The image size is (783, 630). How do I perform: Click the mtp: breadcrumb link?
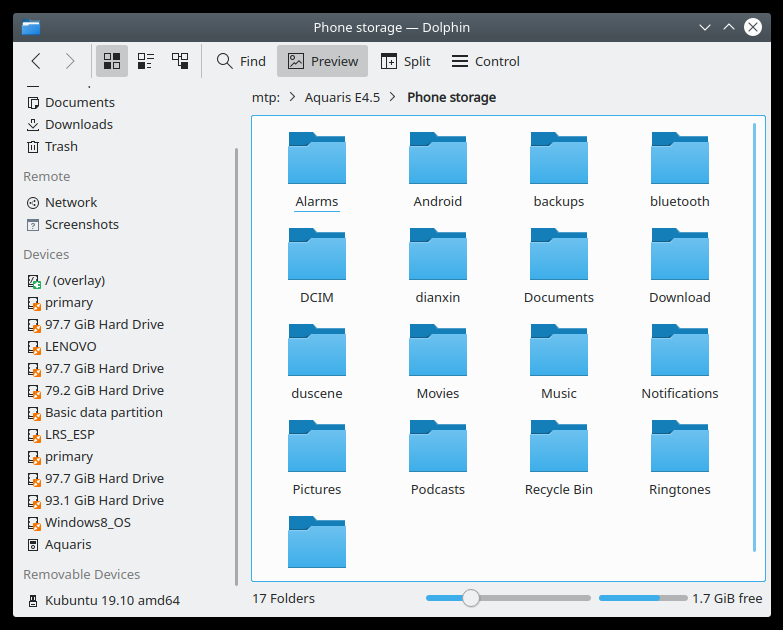265,98
